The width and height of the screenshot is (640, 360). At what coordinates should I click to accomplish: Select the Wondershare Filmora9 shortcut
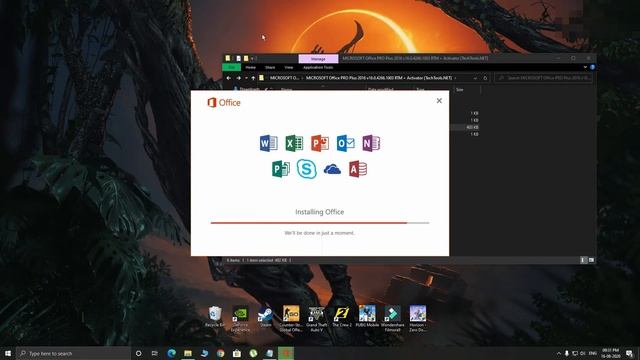pyautogui.click(x=392, y=318)
